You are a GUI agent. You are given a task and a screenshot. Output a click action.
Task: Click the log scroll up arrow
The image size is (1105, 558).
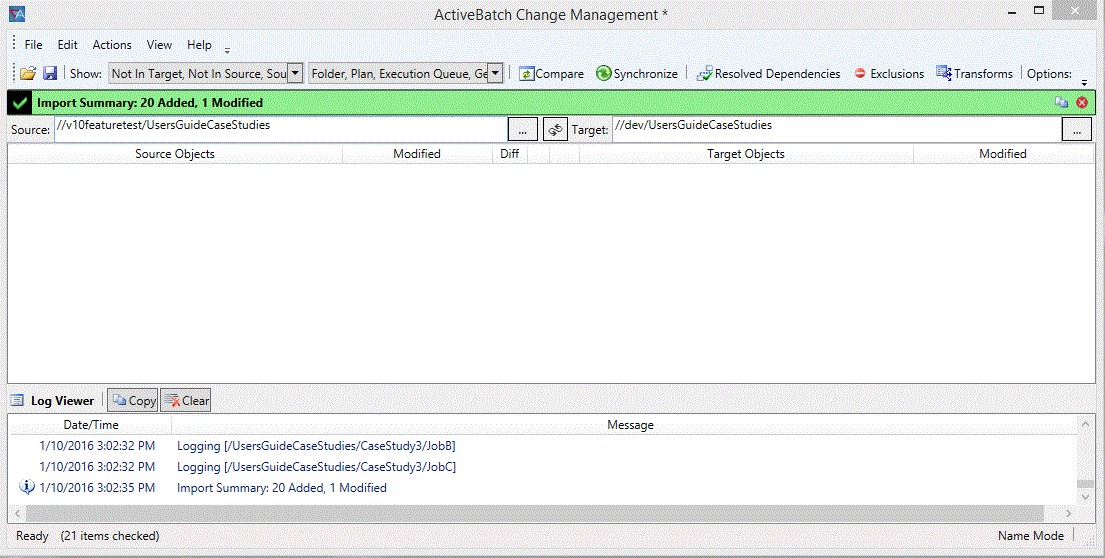click(1085, 424)
